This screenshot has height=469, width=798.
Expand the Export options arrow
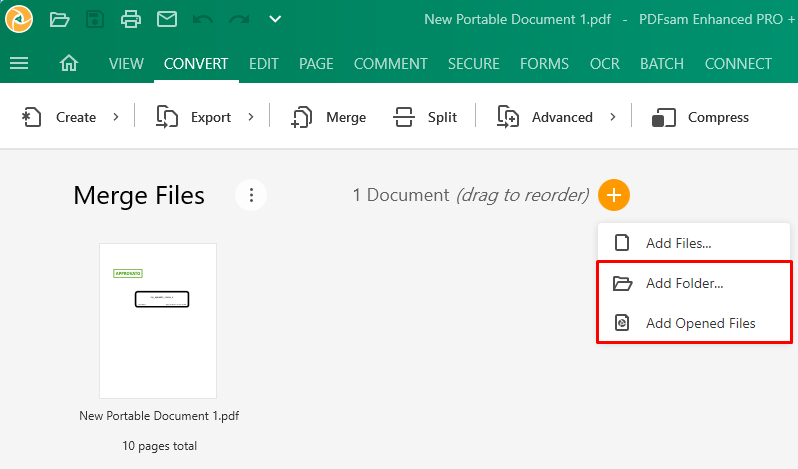click(x=251, y=117)
